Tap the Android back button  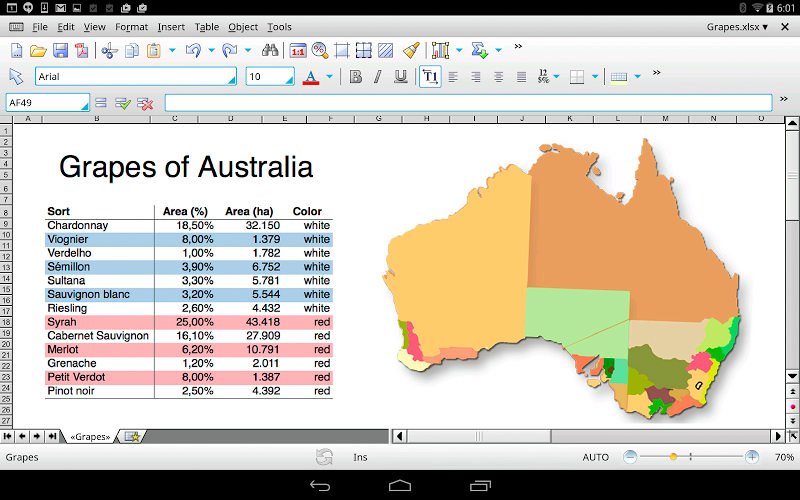click(320, 486)
